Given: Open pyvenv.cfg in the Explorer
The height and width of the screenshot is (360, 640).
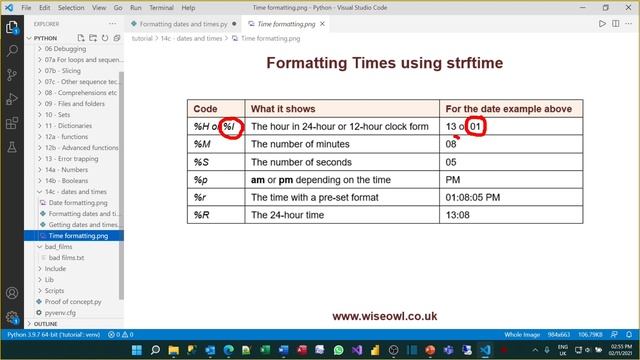Looking at the screenshot, I should coord(60,313).
